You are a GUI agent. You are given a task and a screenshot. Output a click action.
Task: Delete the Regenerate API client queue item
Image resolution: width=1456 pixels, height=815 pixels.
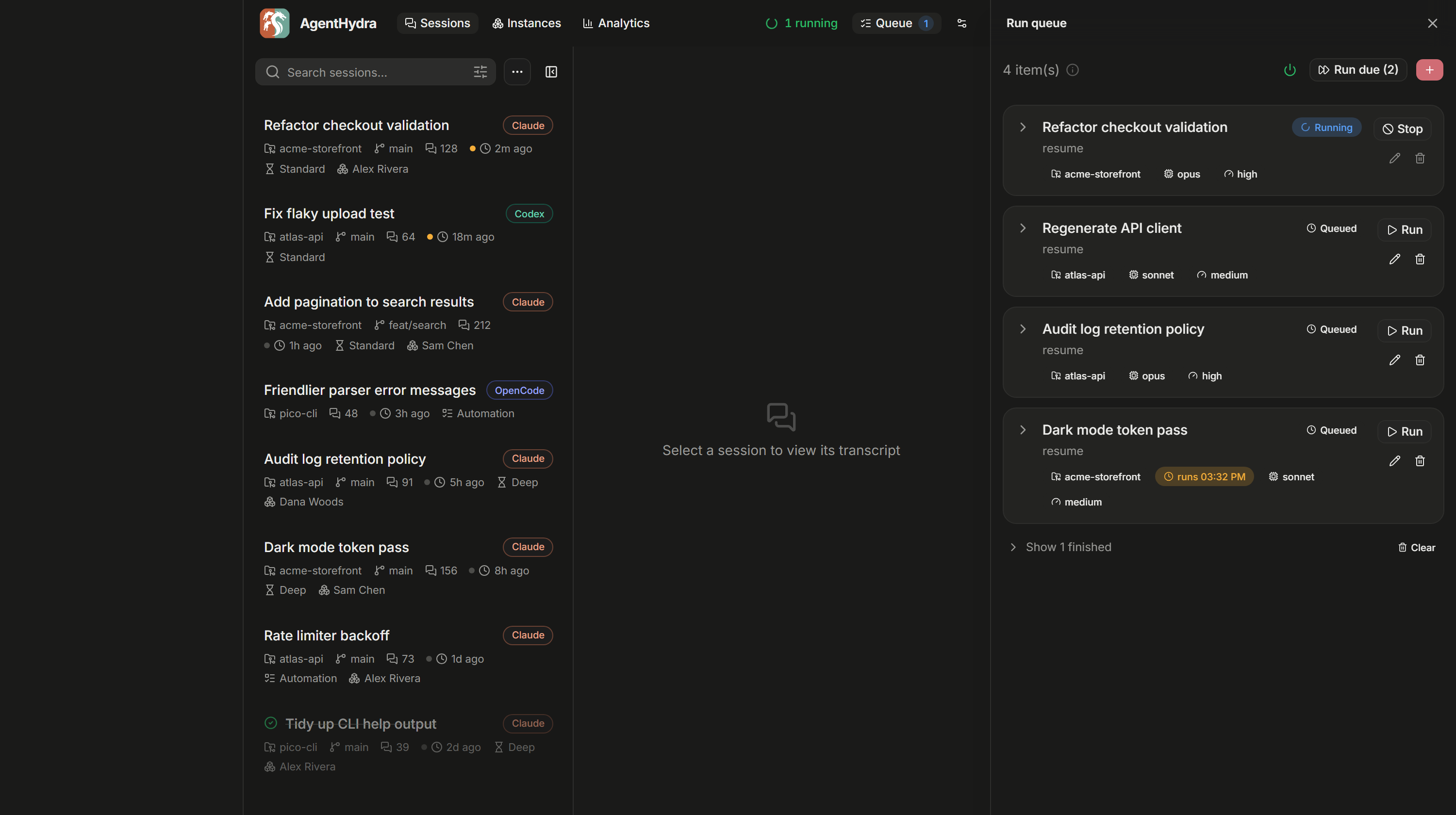(x=1419, y=259)
